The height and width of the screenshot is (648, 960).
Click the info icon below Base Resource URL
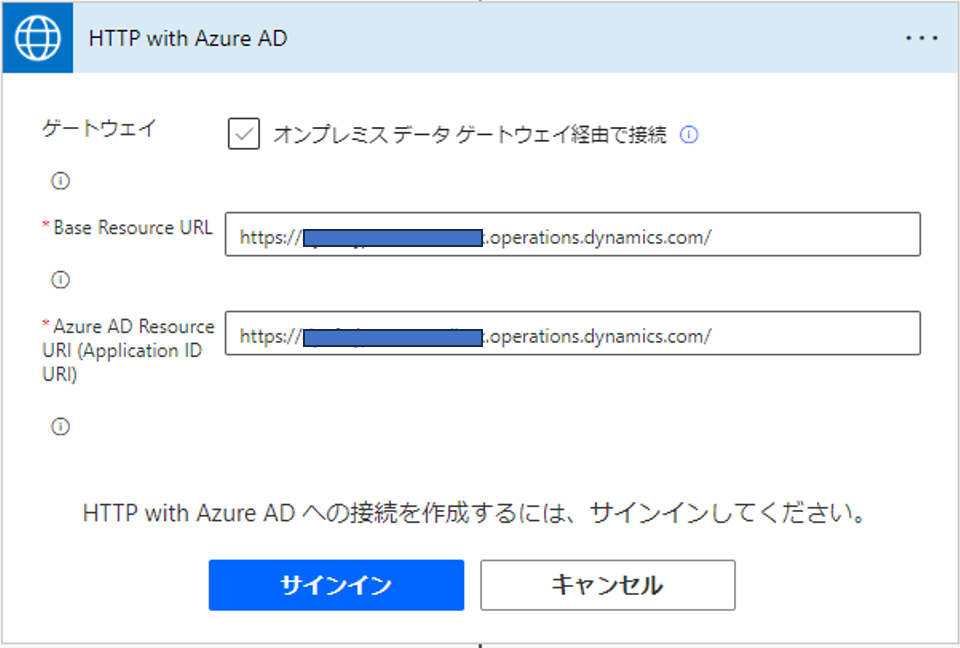click(60, 280)
